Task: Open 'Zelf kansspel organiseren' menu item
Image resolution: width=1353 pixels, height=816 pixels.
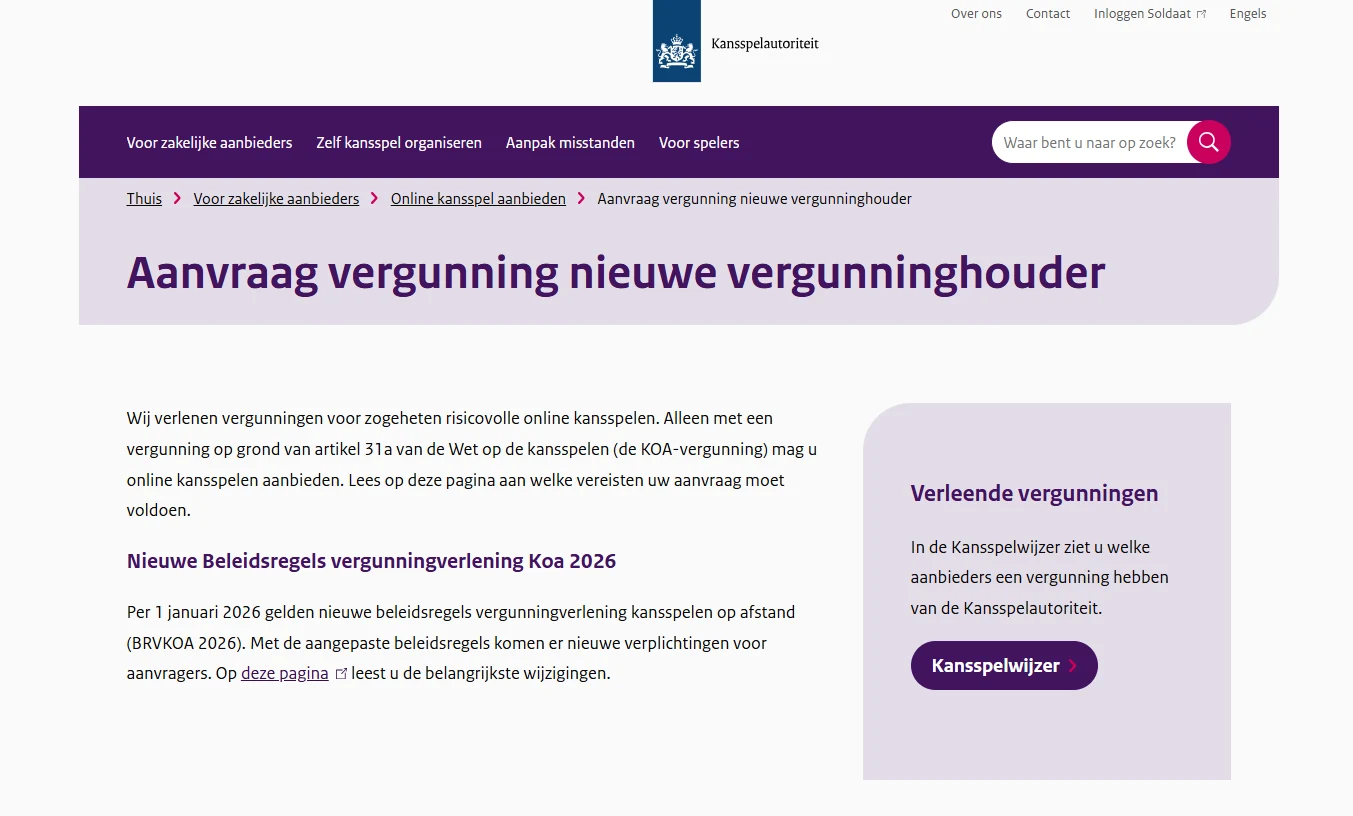Action: point(399,143)
